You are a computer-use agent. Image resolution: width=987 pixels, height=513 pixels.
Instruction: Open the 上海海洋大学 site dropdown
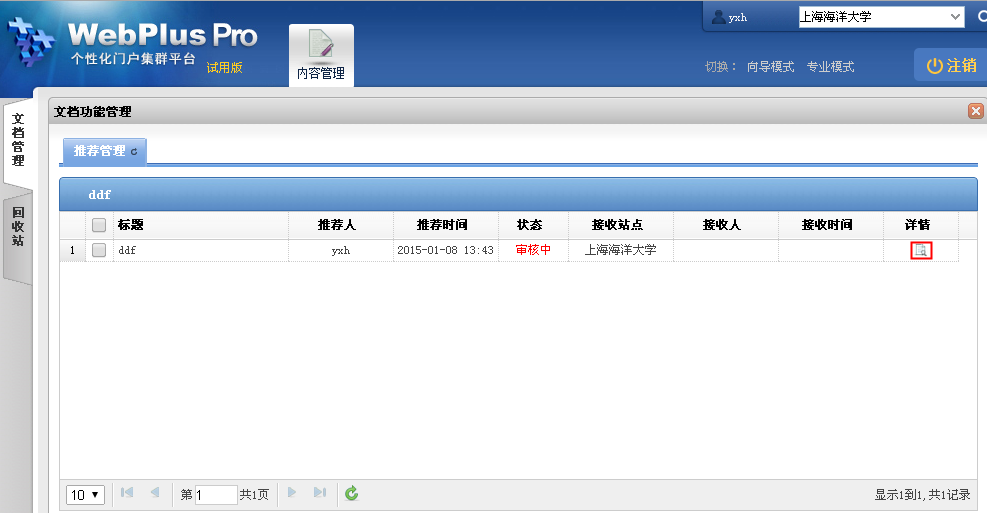click(x=880, y=17)
